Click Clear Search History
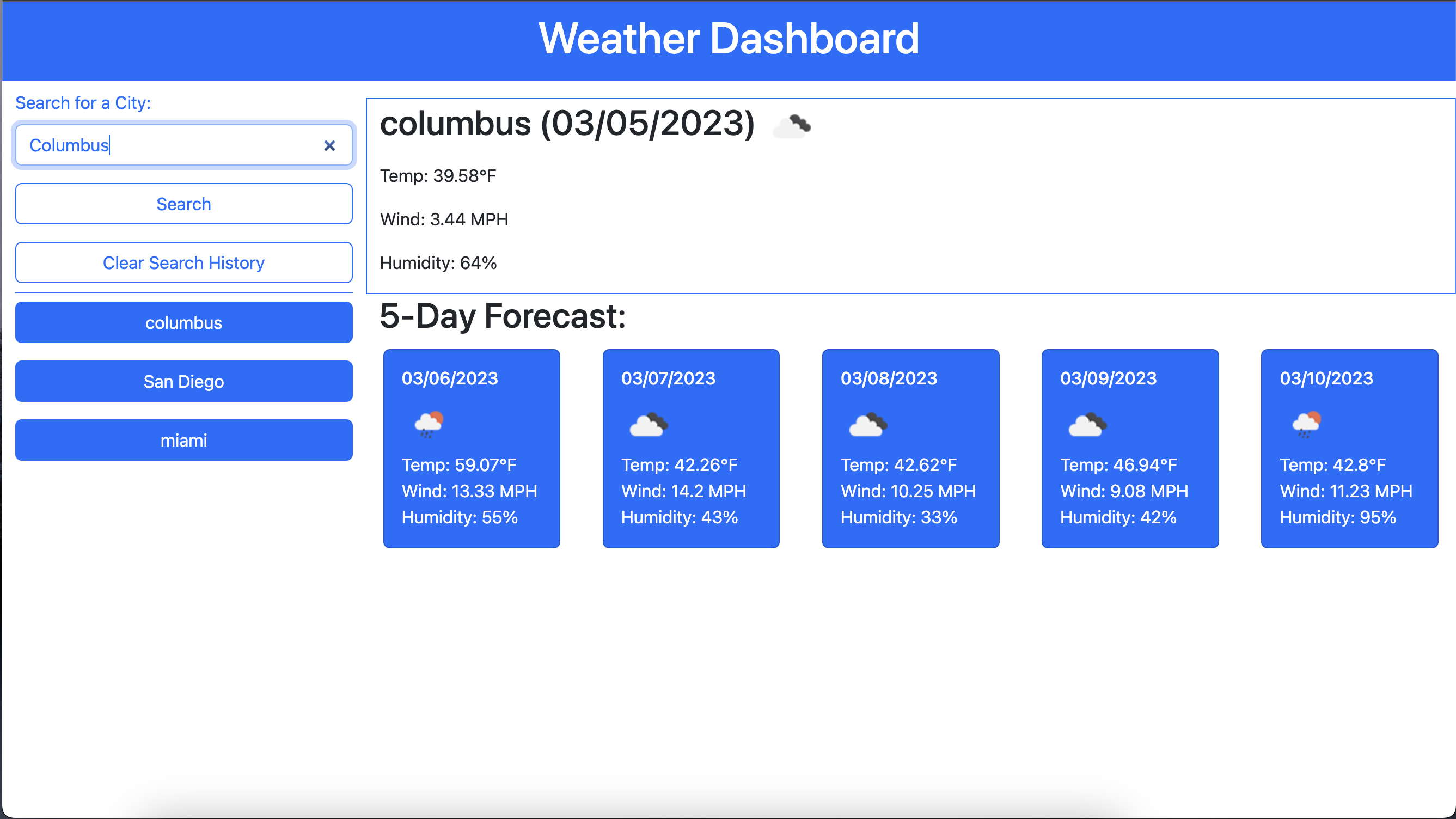The height and width of the screenshot is (819, 1456). click(x=183, y=262)
